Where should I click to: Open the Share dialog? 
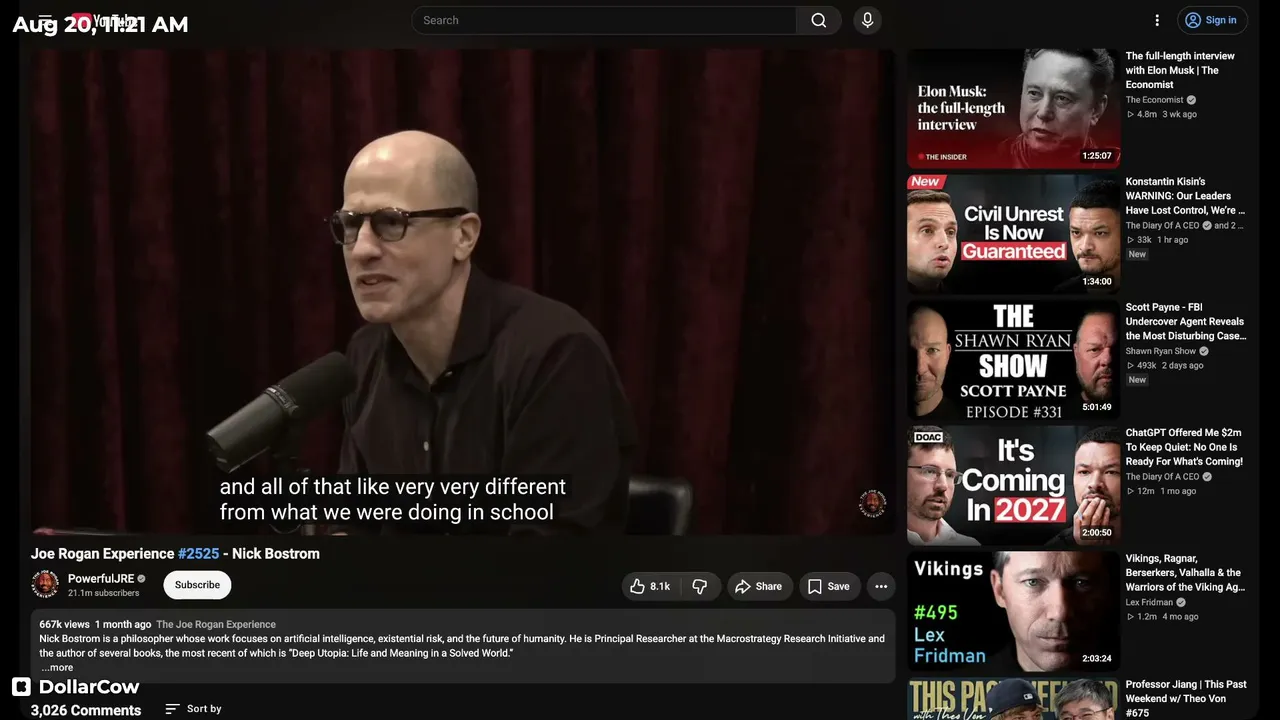pyautogui.click(x=760, y=587)
